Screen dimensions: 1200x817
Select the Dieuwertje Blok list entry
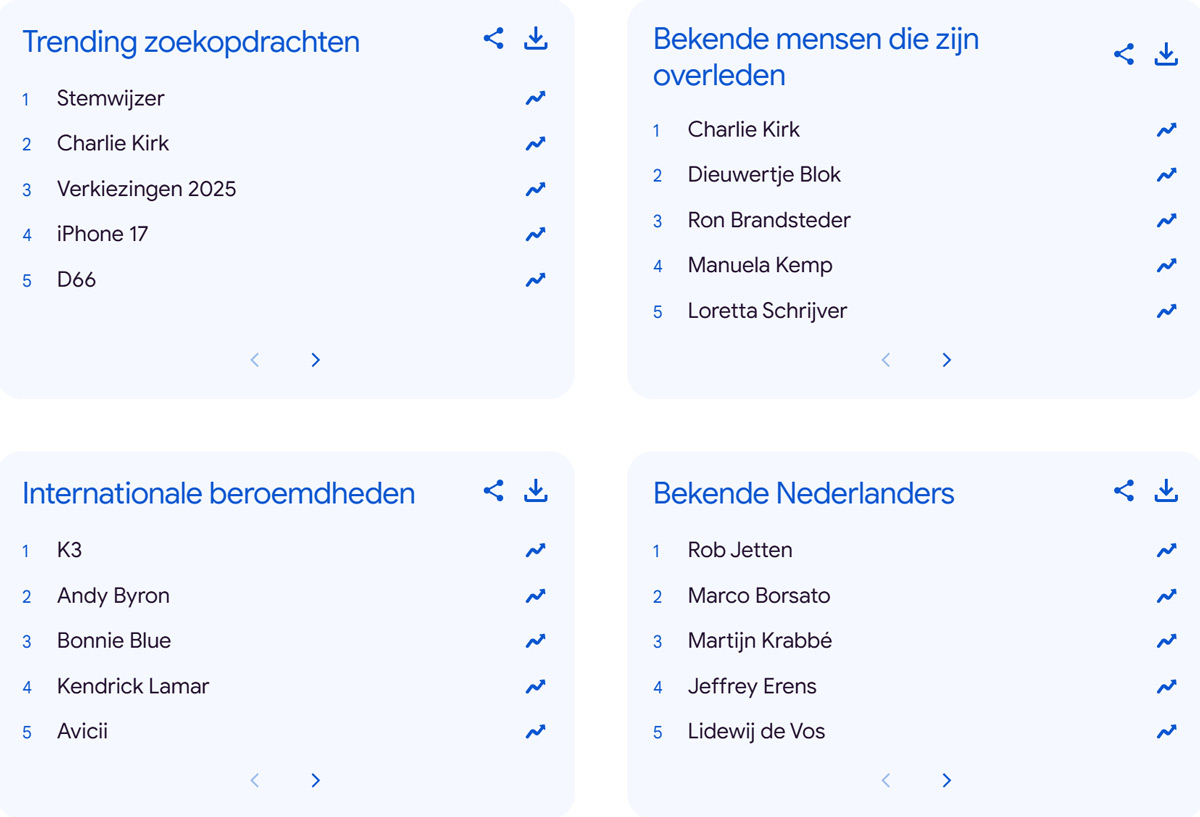pyautogui.click(x=764, y=174)
